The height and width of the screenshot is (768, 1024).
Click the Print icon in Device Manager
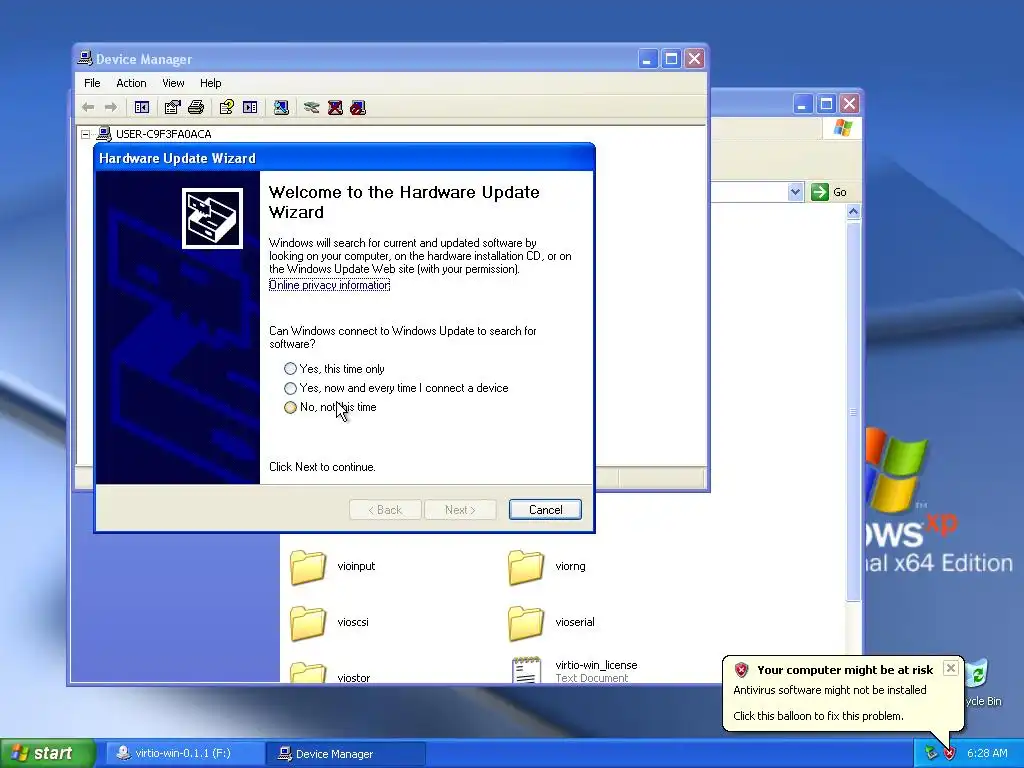pos(196,107)
